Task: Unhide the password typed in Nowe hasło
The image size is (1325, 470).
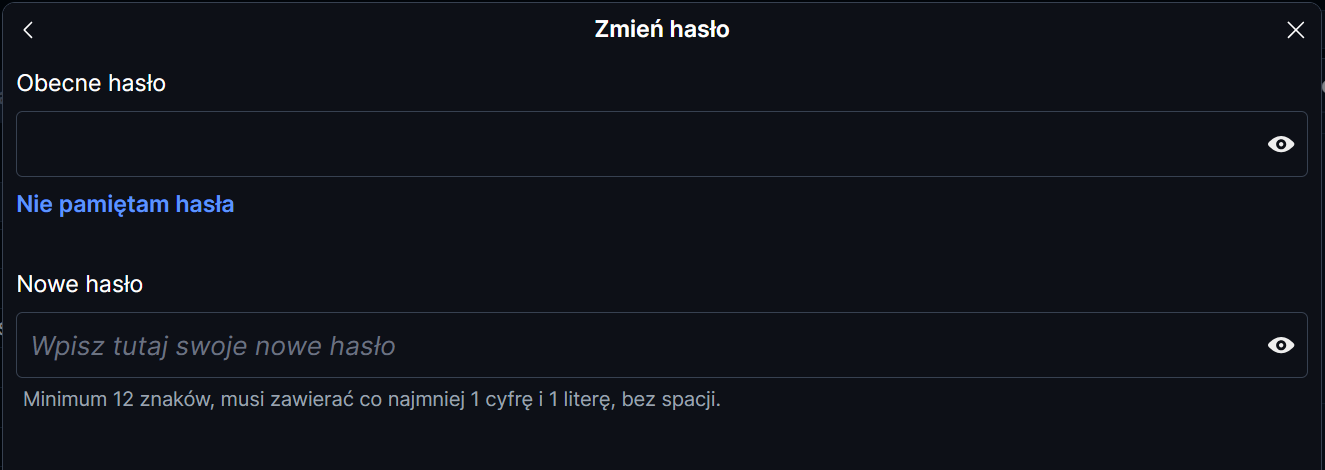Action: click(1280, 345)
